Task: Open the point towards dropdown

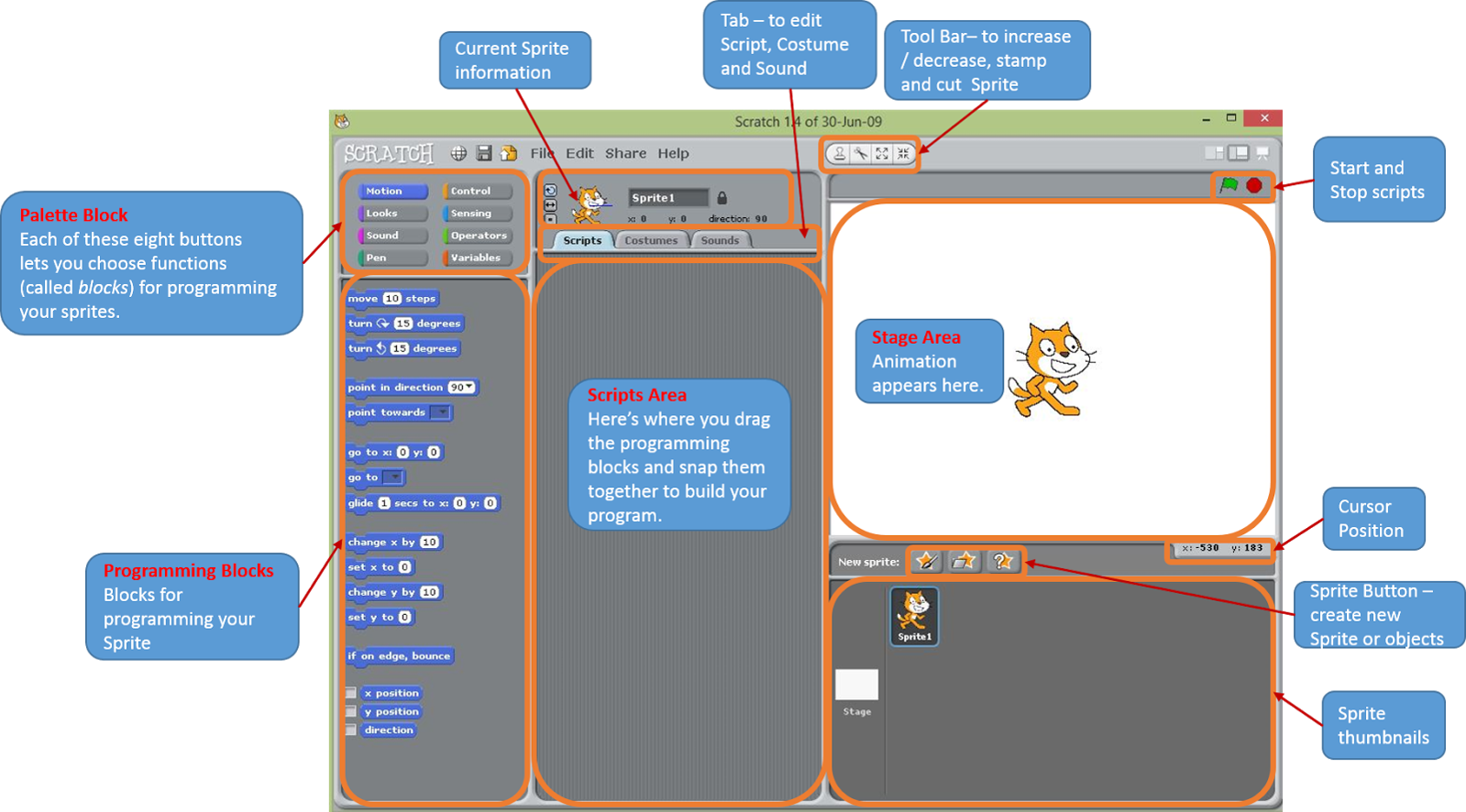Action: click(441, 412)
